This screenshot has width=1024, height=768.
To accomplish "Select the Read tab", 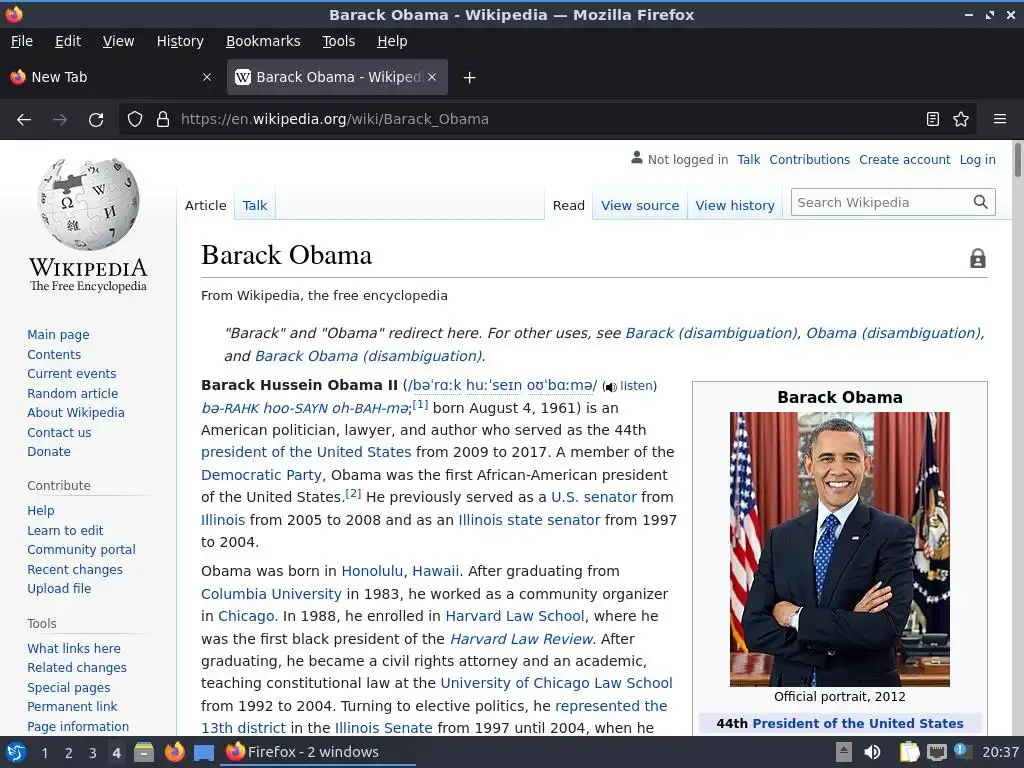I will (x=569, y=205).
